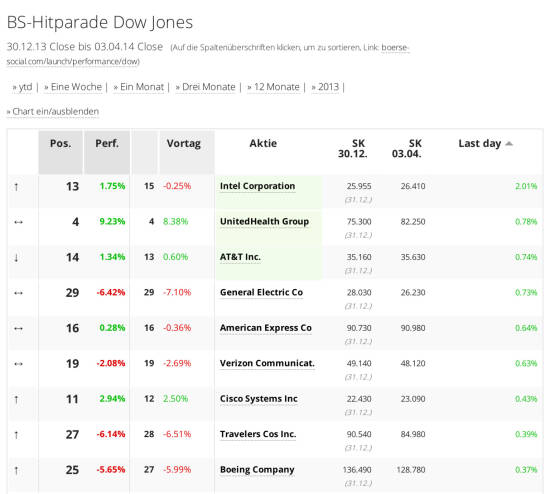Select the Drei Monate period tab

pyautogui.click(x=206, y=87)
